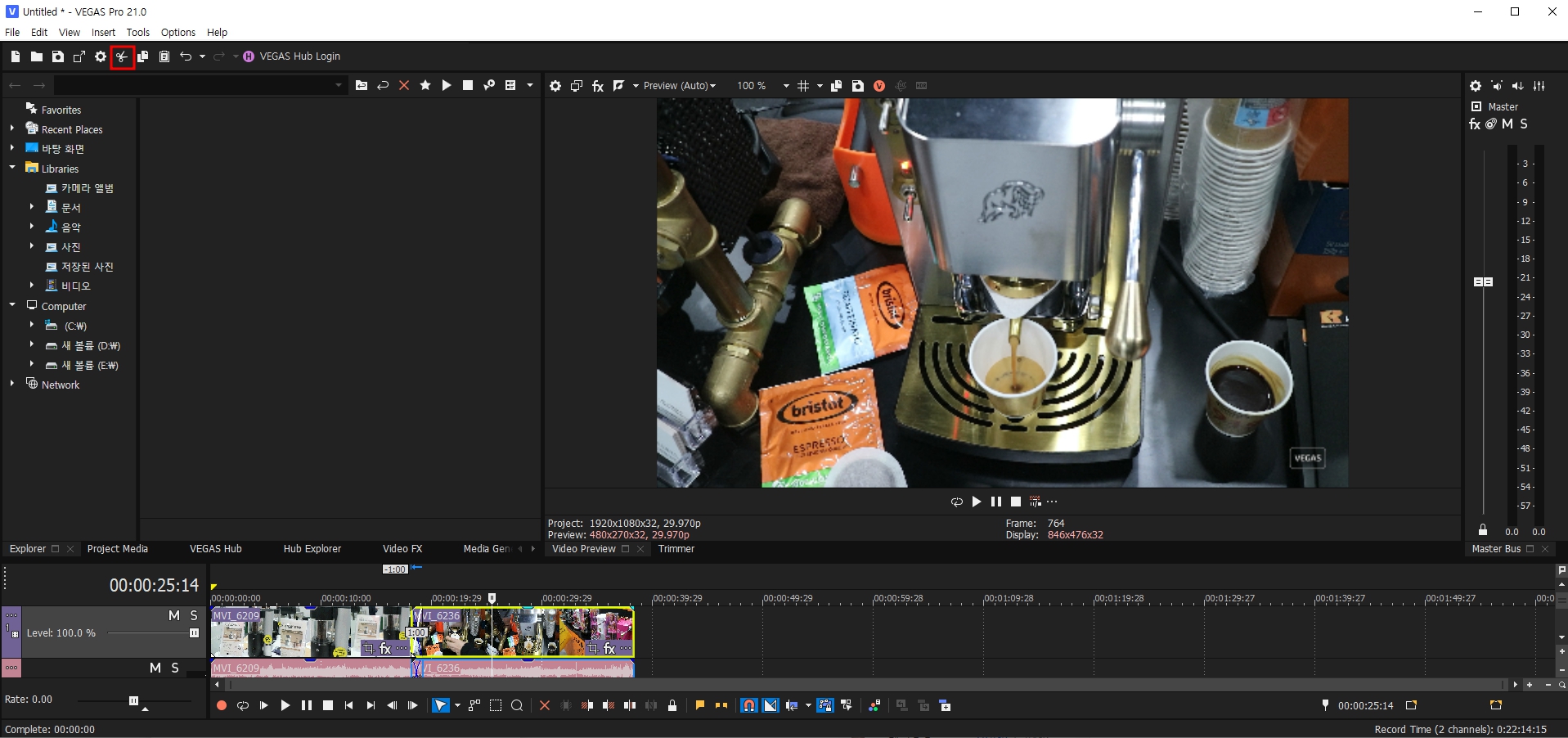Open project Properties gear in main toolbar
The height and width of the screenshot is (738, 1568).
pos(101,56)
